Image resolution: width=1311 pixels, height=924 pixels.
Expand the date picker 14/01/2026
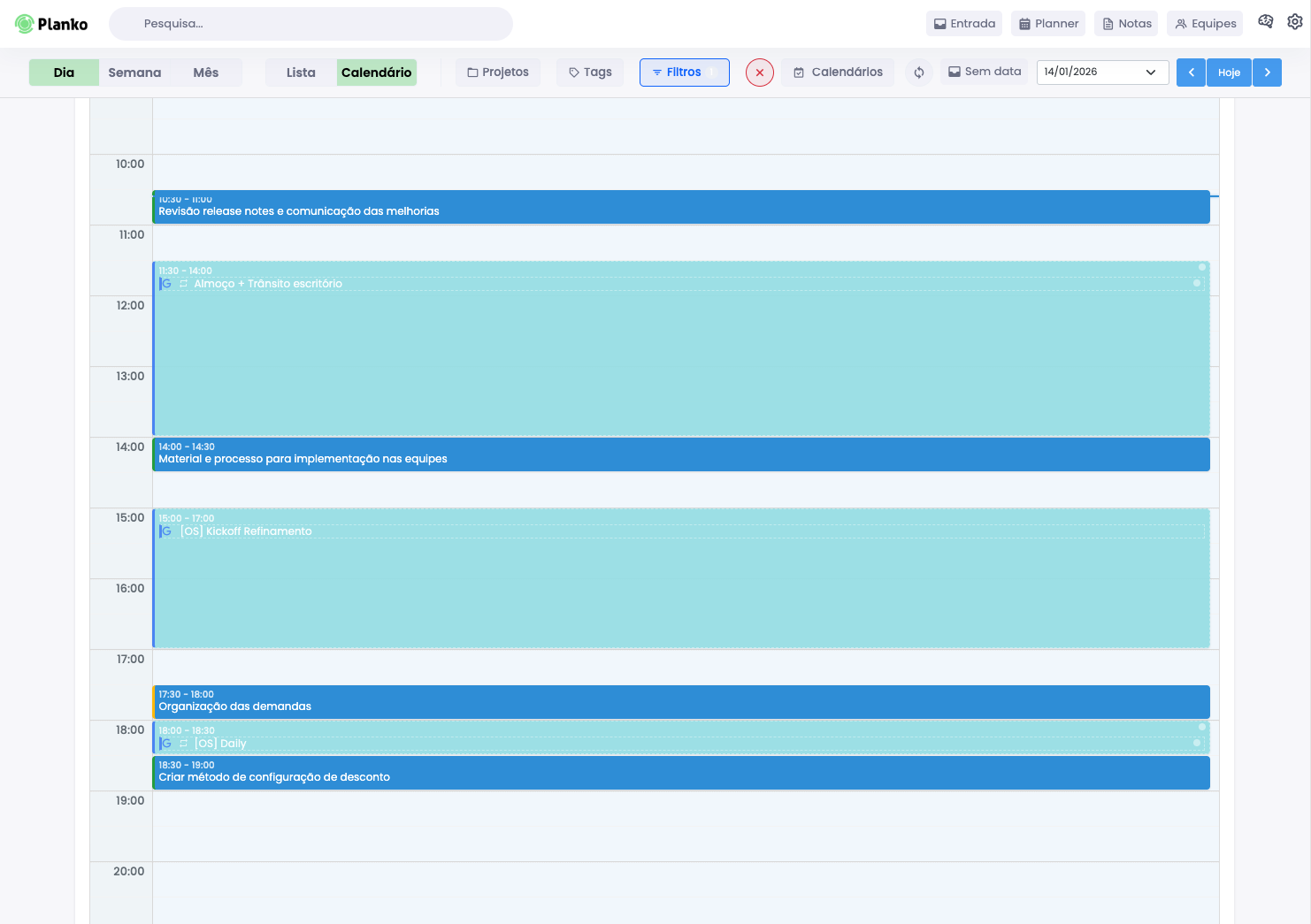pos(1102,73)
